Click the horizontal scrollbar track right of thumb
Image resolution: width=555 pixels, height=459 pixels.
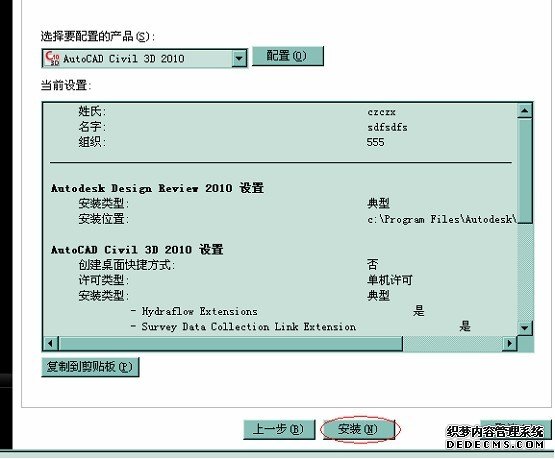pyautogui.click(x=453, y=343)
